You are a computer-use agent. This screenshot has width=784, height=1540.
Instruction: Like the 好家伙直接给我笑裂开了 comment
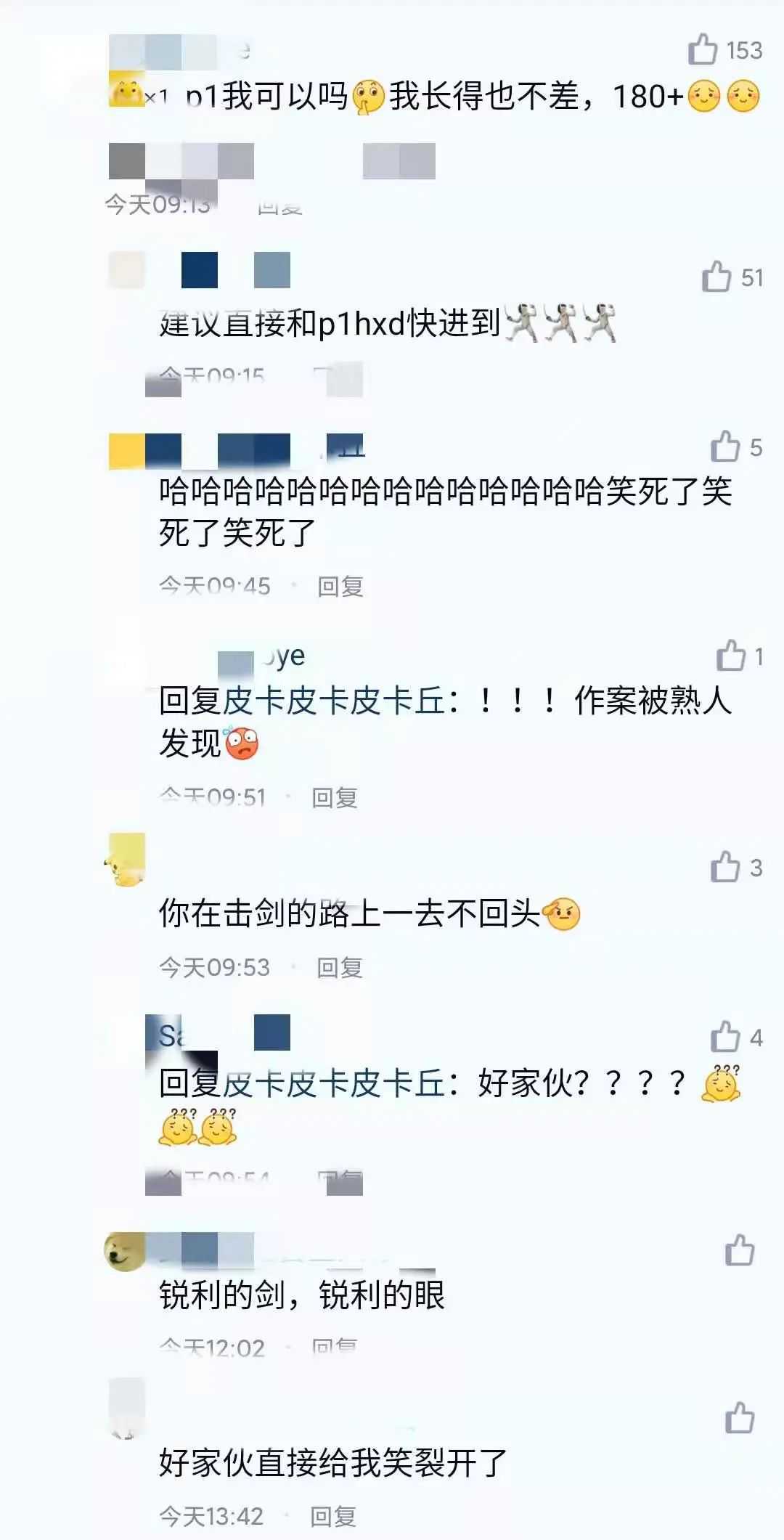[740, 1417]
